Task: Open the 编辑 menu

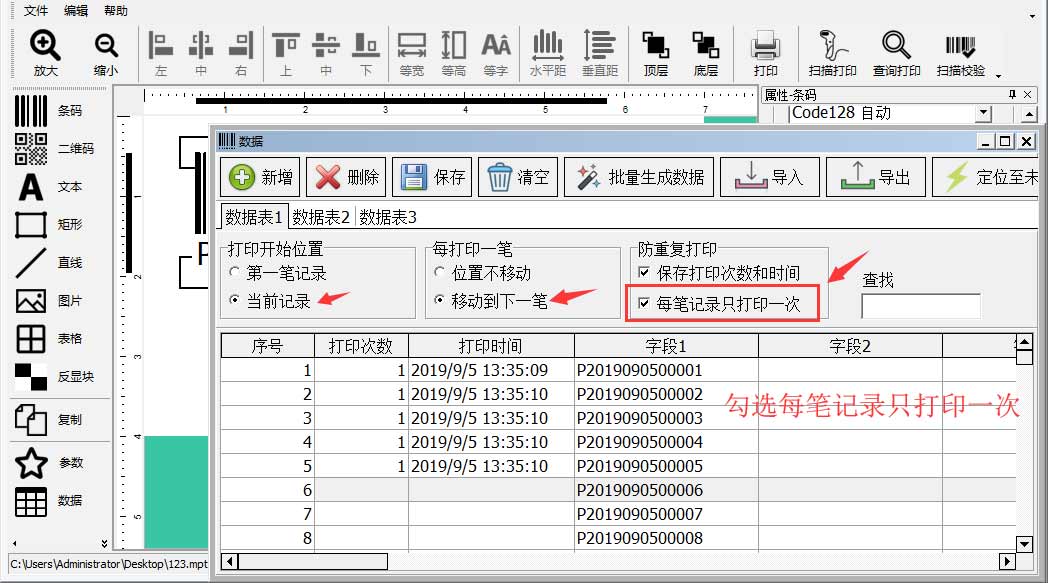Action: (x=75, y=11)
